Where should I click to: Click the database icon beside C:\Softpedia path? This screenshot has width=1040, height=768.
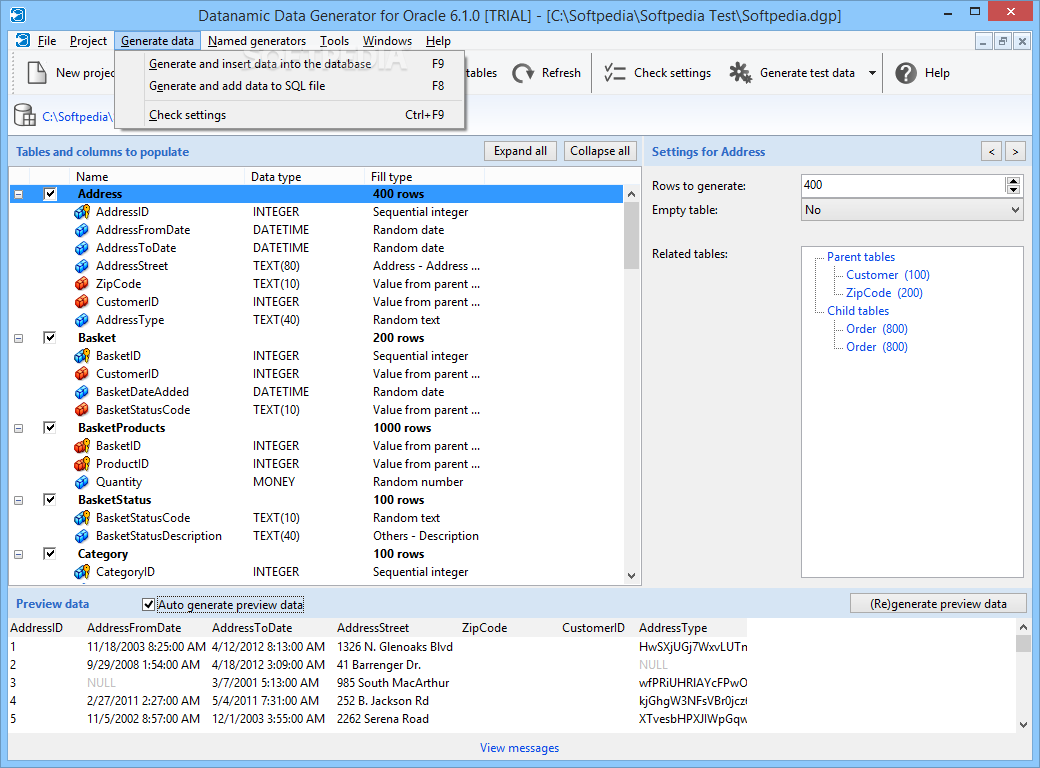[25, 115]
